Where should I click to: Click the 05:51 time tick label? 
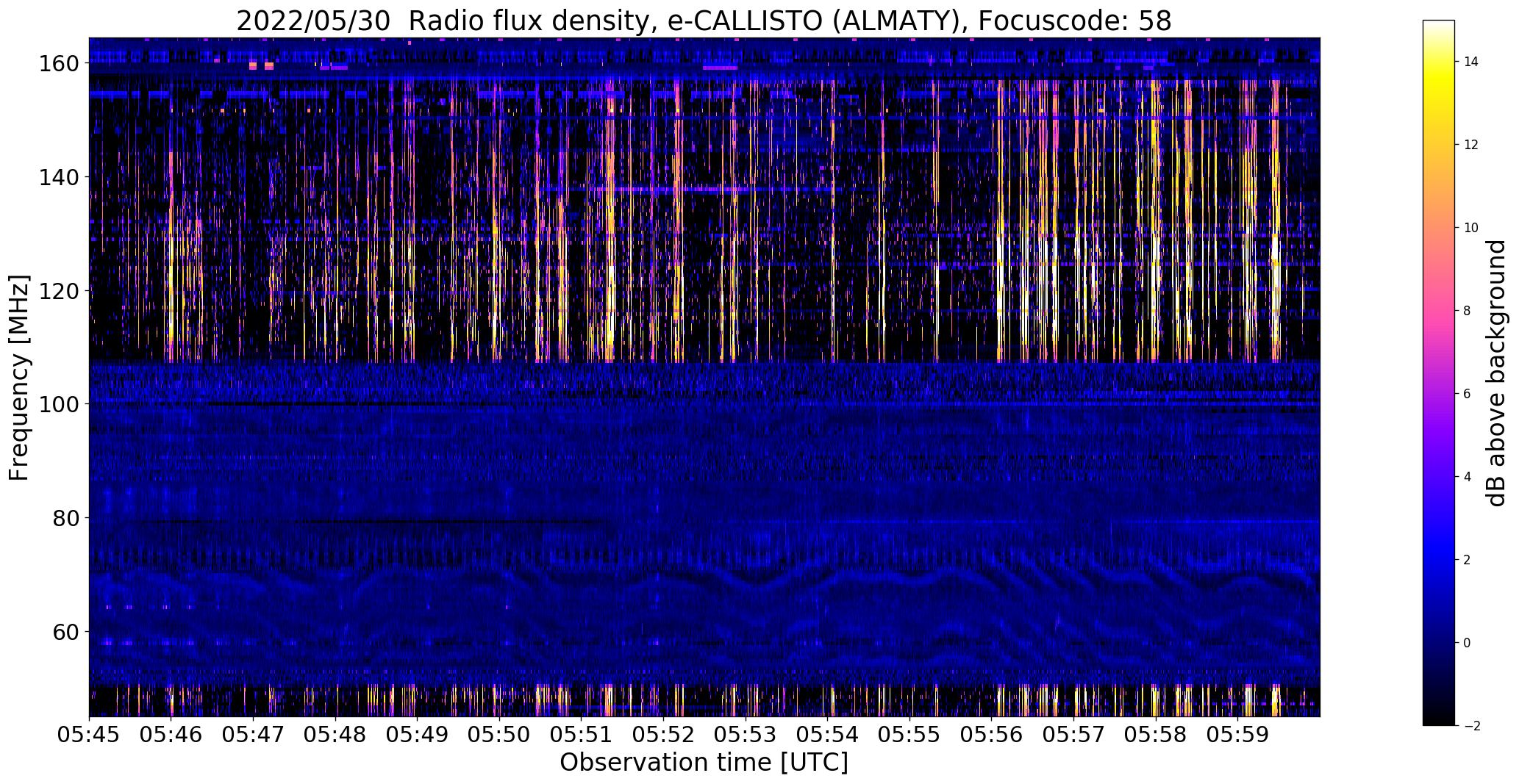582,734
